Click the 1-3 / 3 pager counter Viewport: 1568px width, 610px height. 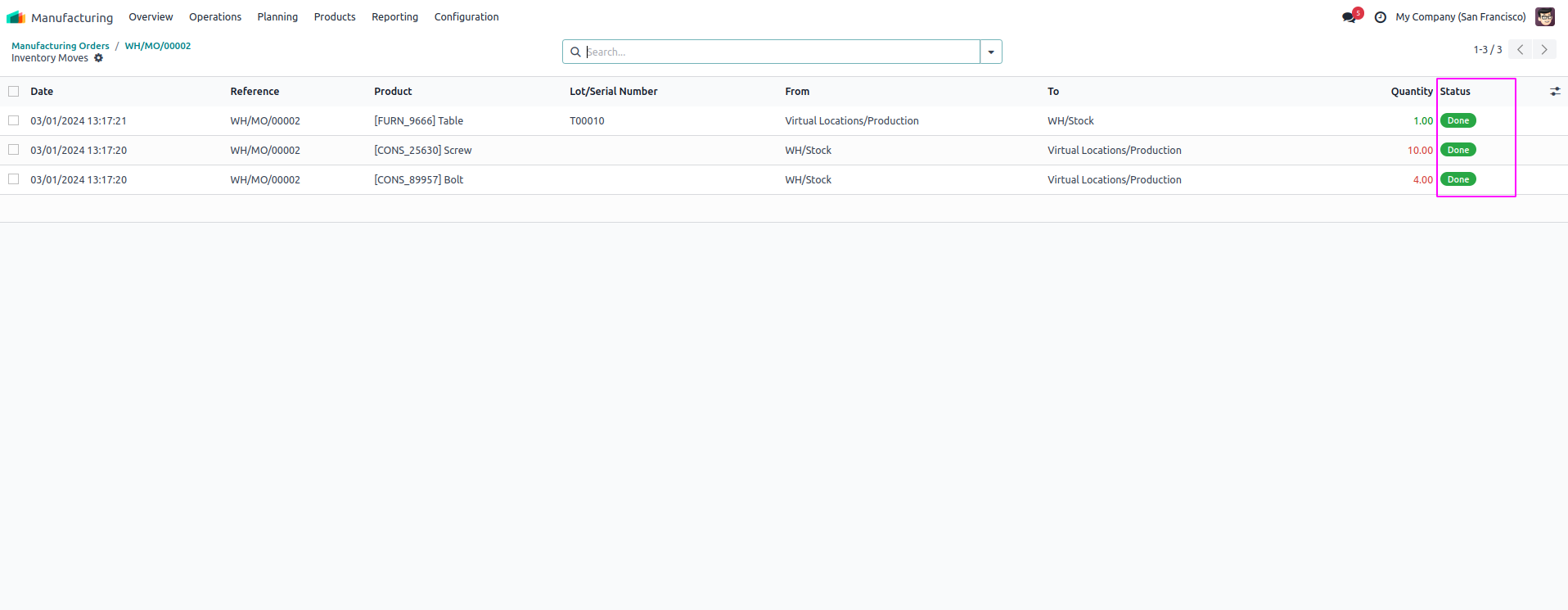coord(1488,50)
